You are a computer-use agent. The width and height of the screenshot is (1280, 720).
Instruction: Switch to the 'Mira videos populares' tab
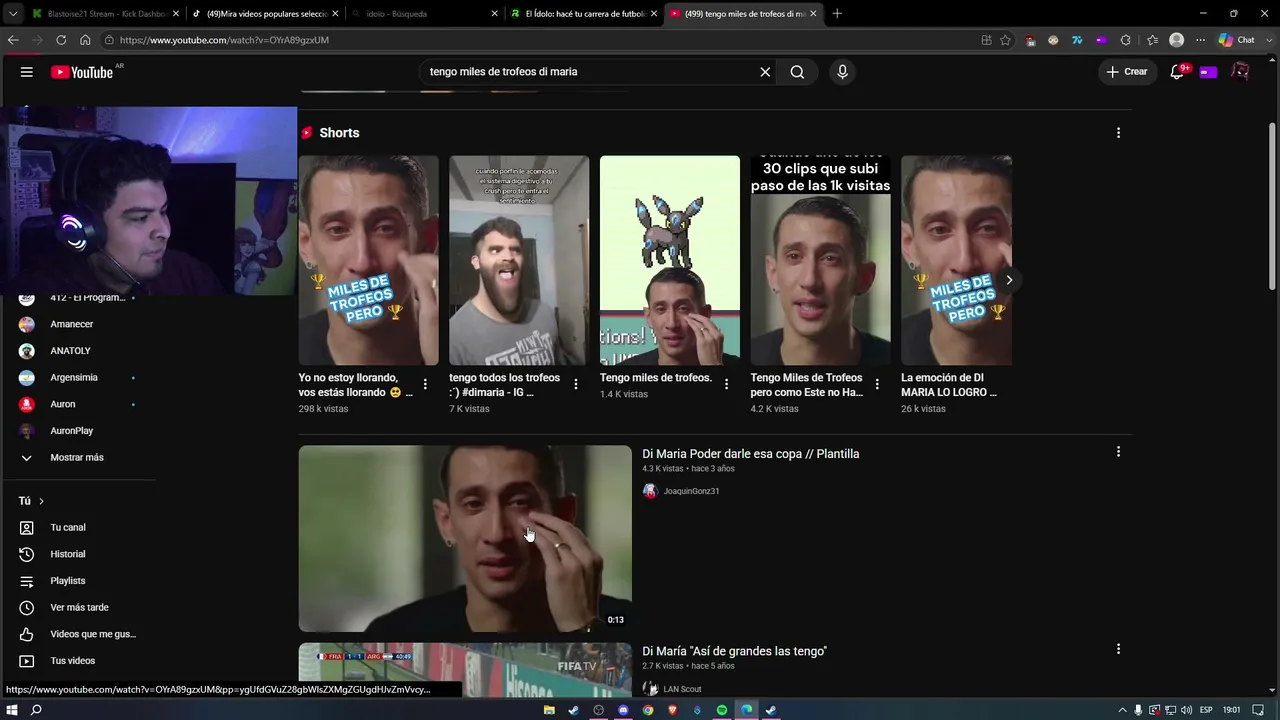point(265,14)
